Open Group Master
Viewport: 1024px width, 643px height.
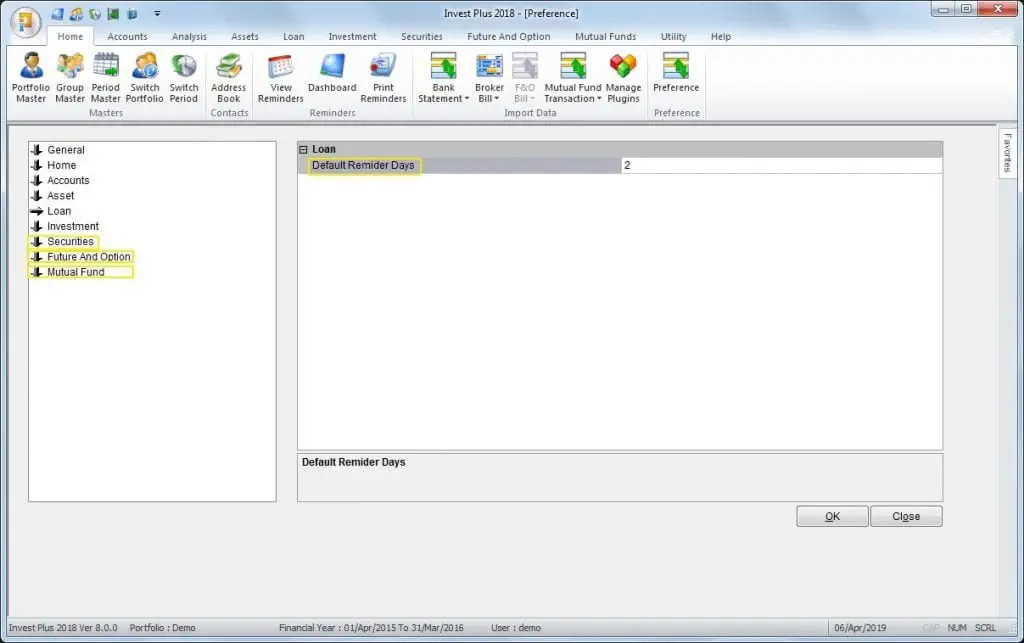coord(70,78)
